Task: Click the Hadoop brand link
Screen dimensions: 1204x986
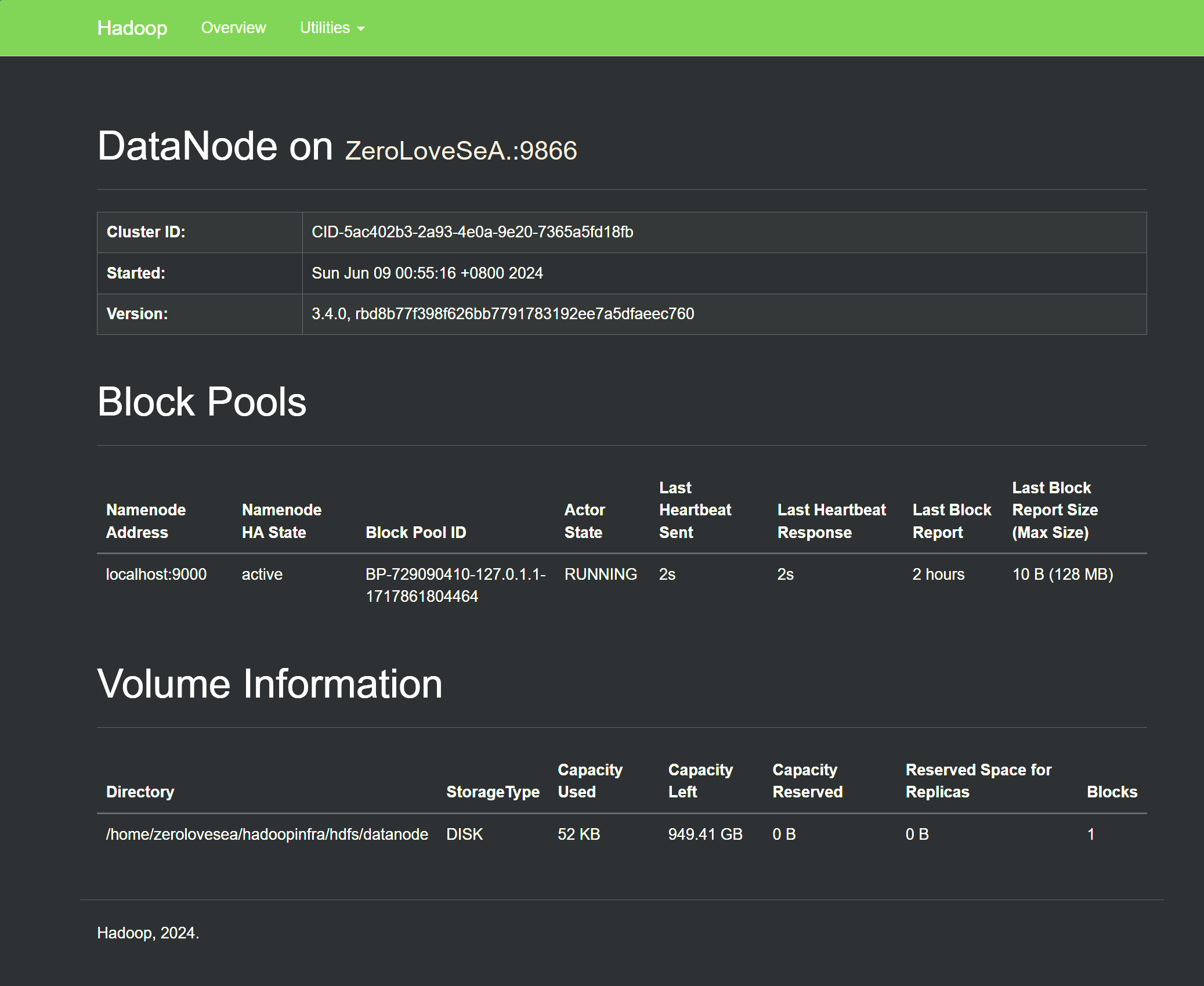Action: click(x=132, y=28)
